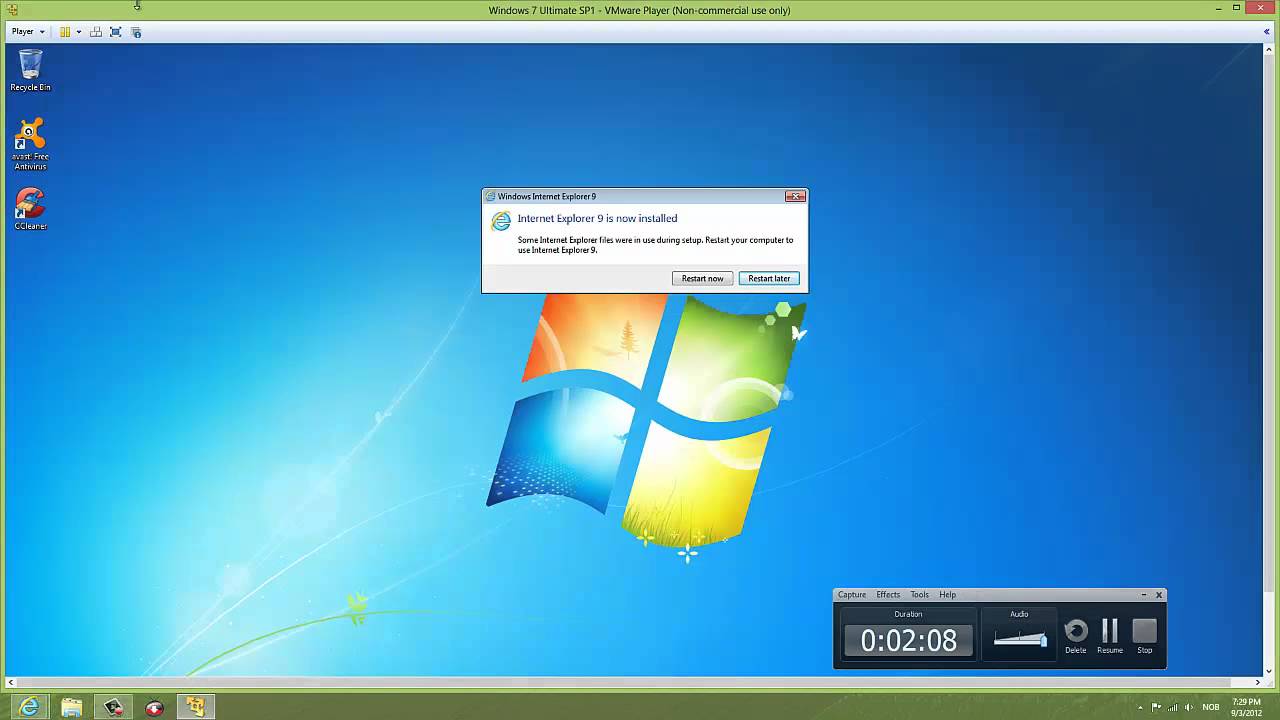Open network signal tray icon

[x=1173, y=707]
